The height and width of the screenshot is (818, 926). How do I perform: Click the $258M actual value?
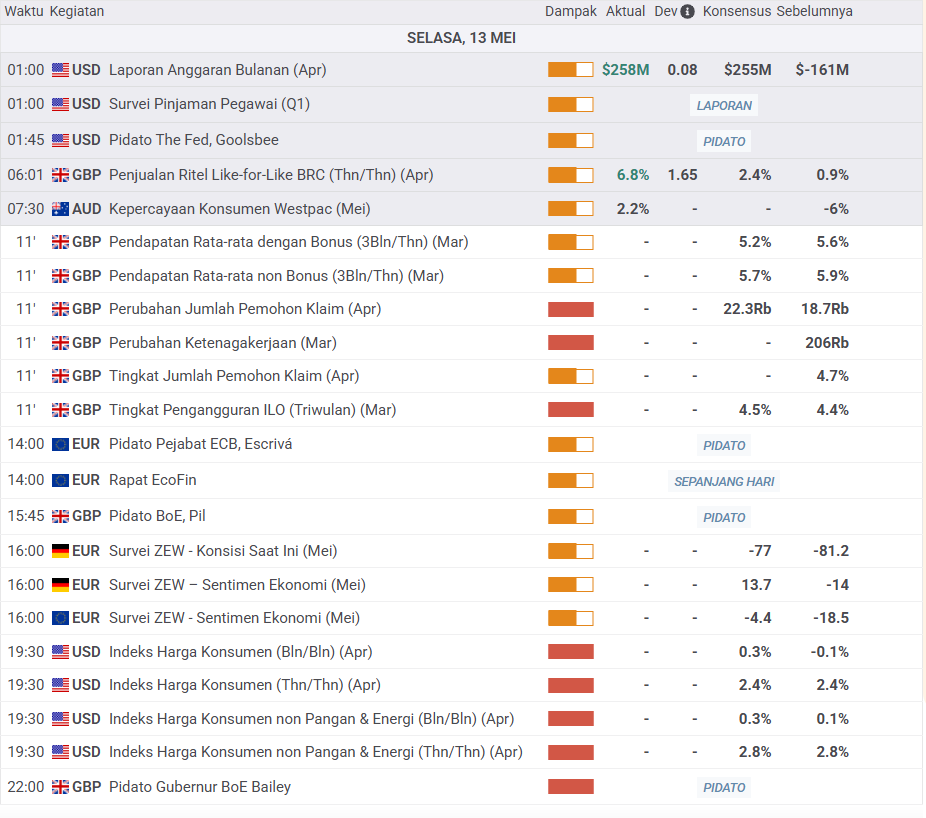(625, 70)
